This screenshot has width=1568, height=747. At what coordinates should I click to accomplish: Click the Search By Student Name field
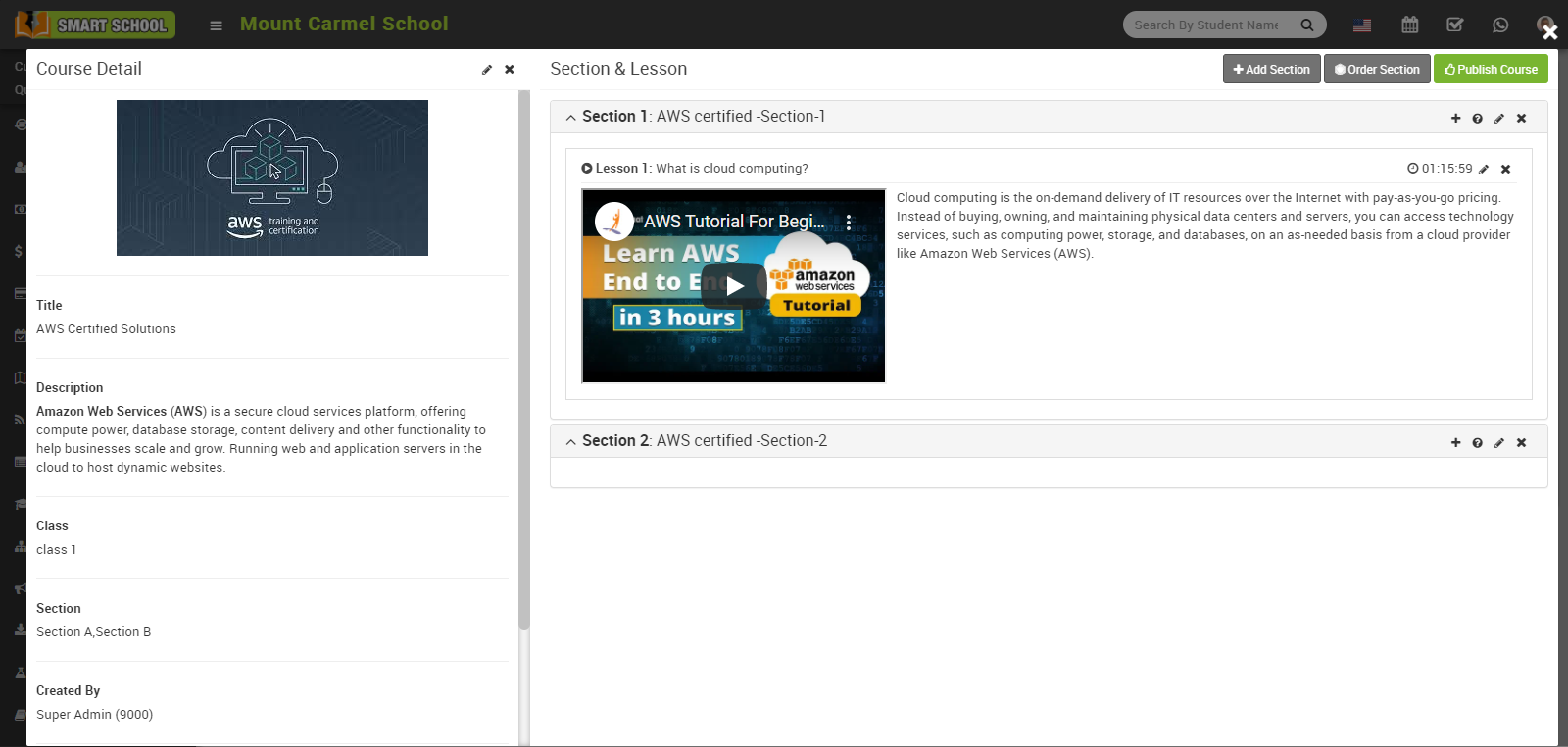coord(1206,25)
